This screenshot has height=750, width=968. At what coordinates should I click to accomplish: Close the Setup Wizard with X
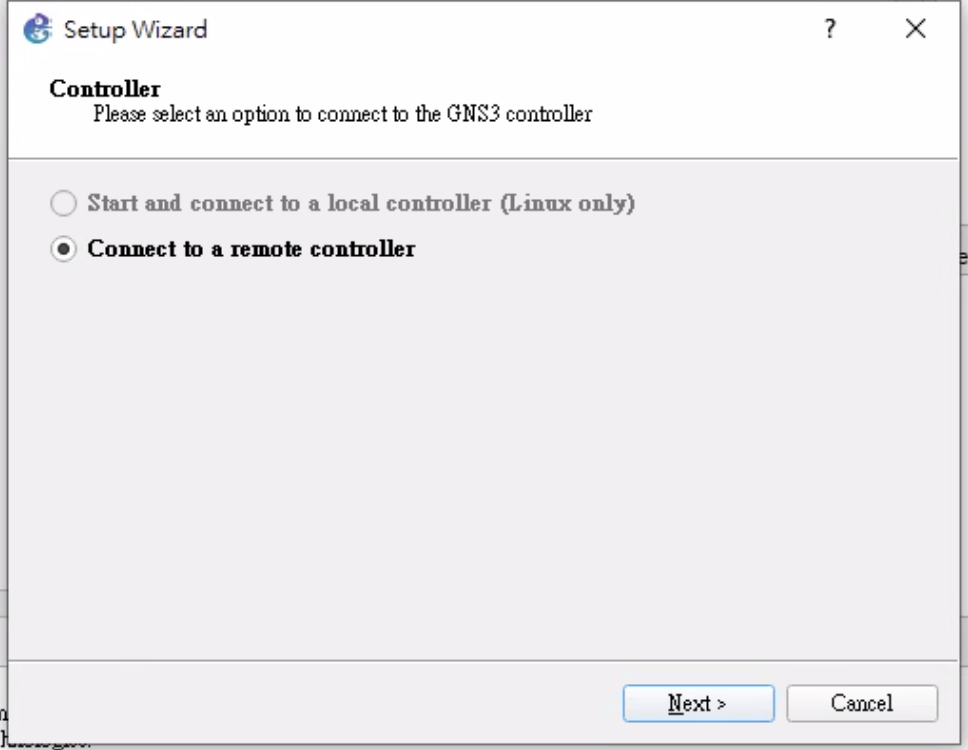coord(915,29)
